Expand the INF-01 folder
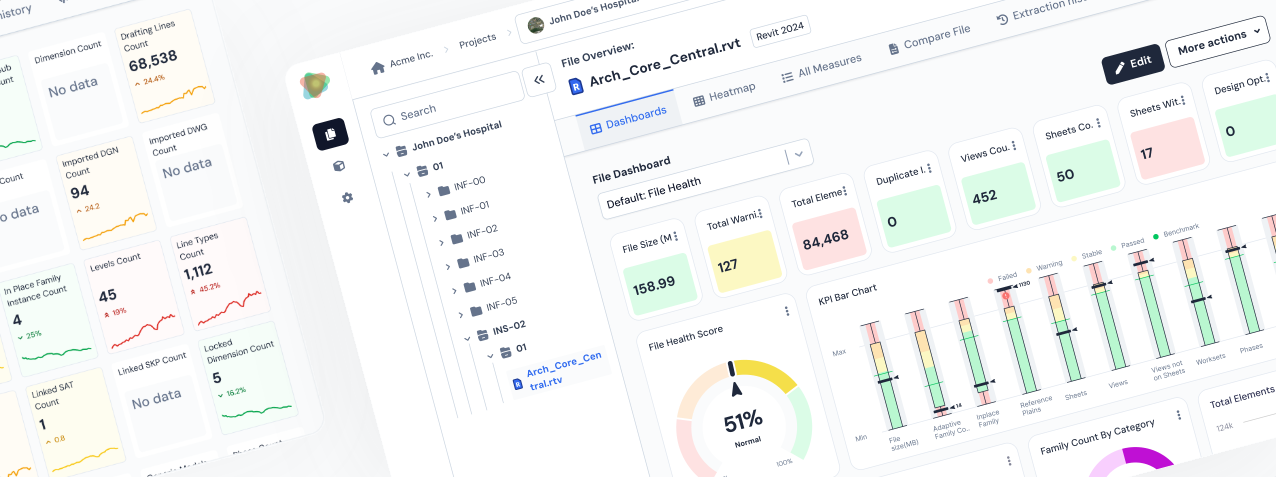Image resolution: width=1276 pixels, height=477 pixels. [435, 217]
